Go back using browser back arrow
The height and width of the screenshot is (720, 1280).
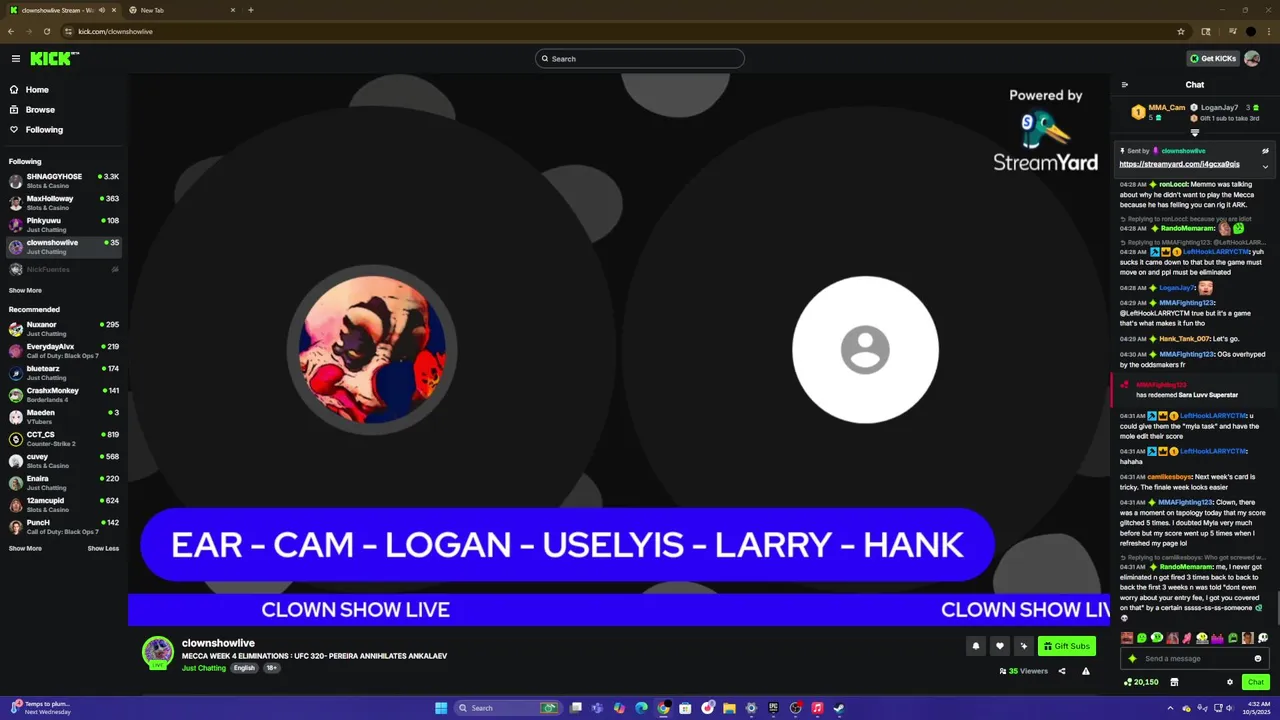click(x=11, y=31)
